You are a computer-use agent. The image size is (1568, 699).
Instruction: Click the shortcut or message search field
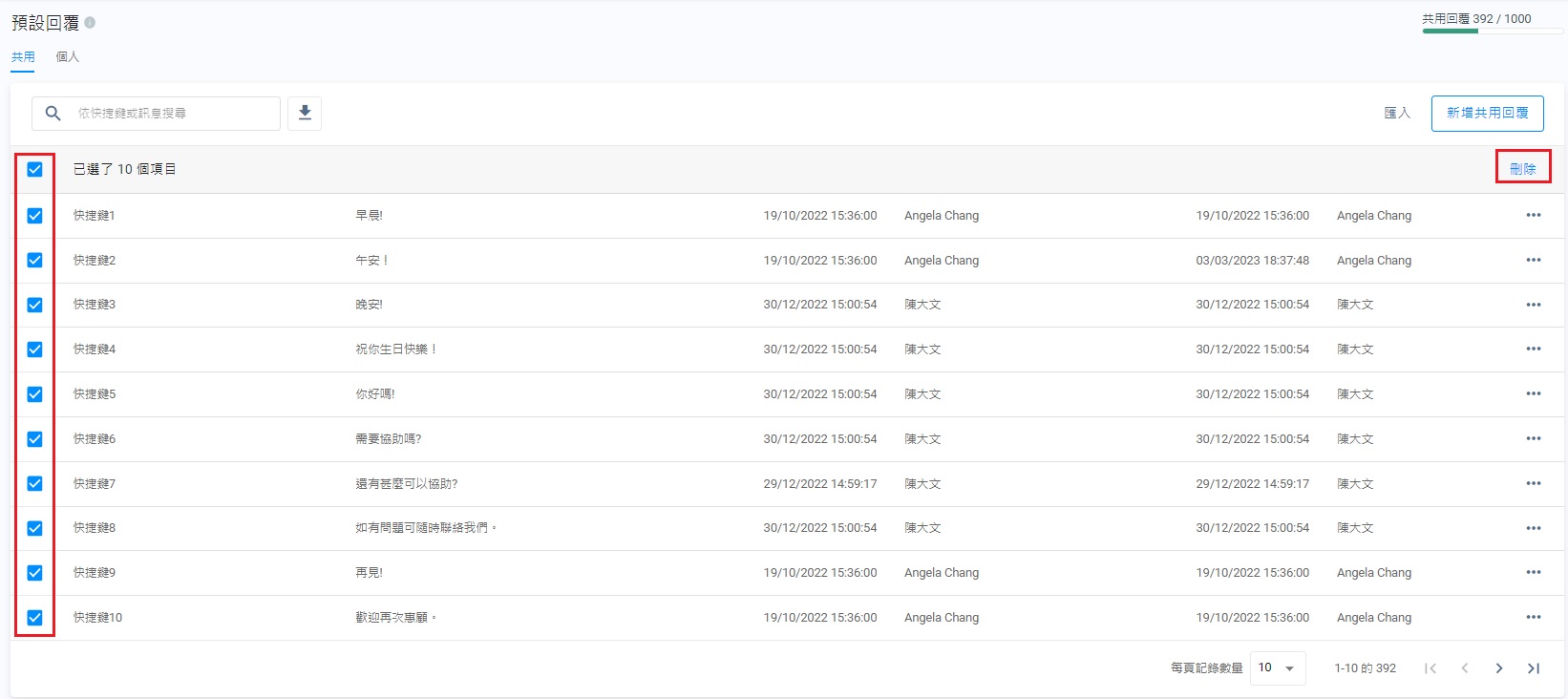pos(172,113)
